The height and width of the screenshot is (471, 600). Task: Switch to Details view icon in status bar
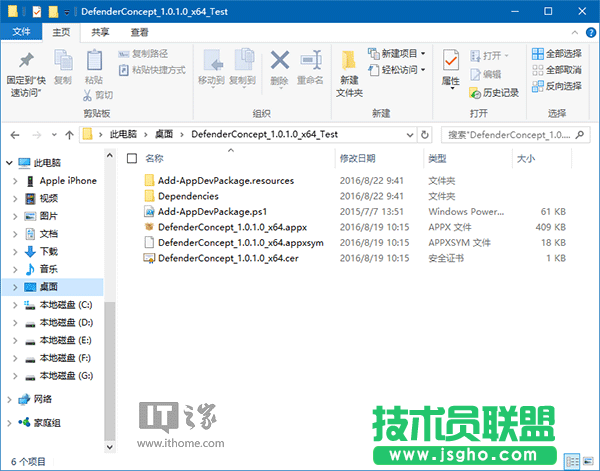[572, 461]
